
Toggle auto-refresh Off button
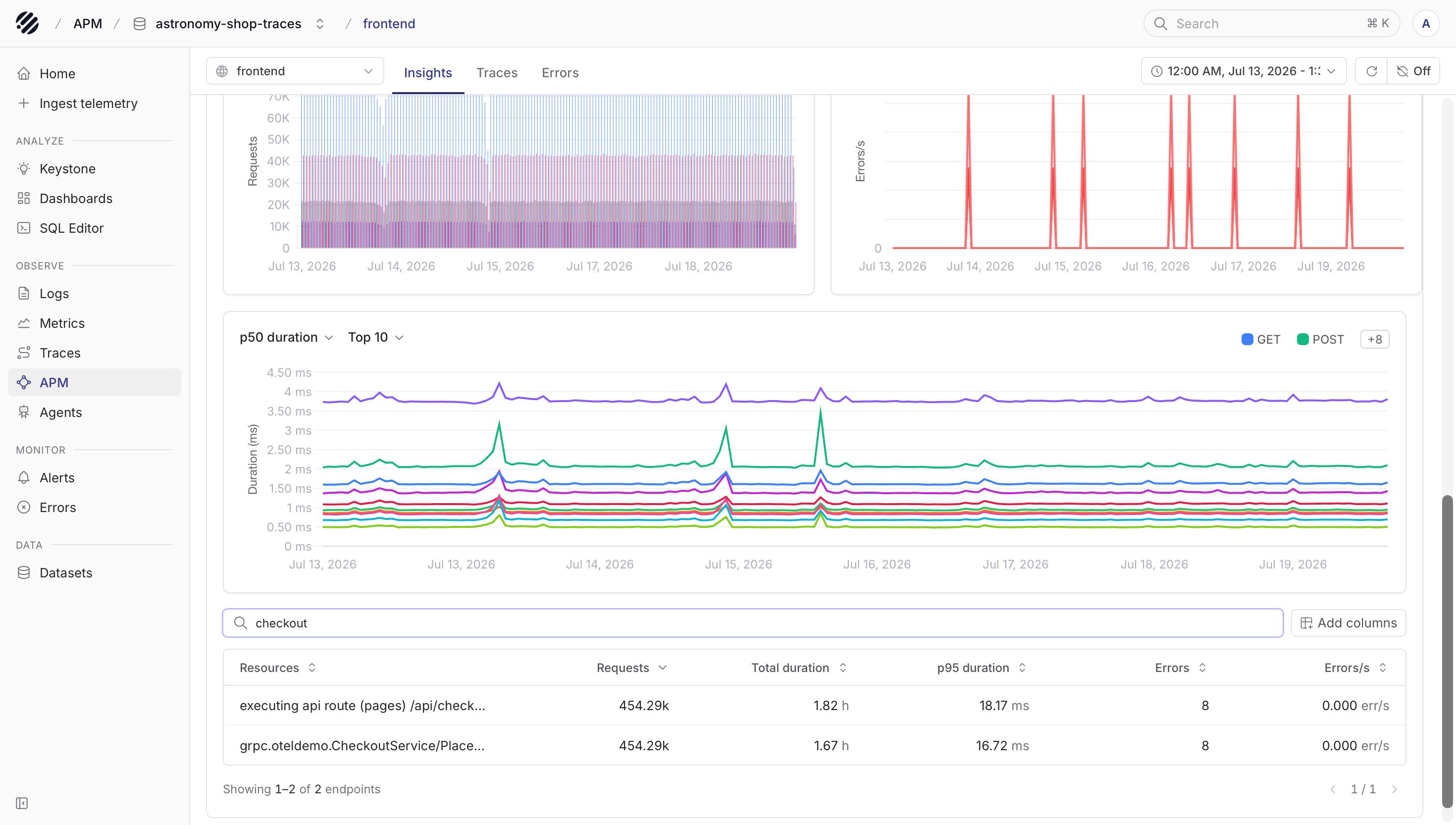[1413, 71]
